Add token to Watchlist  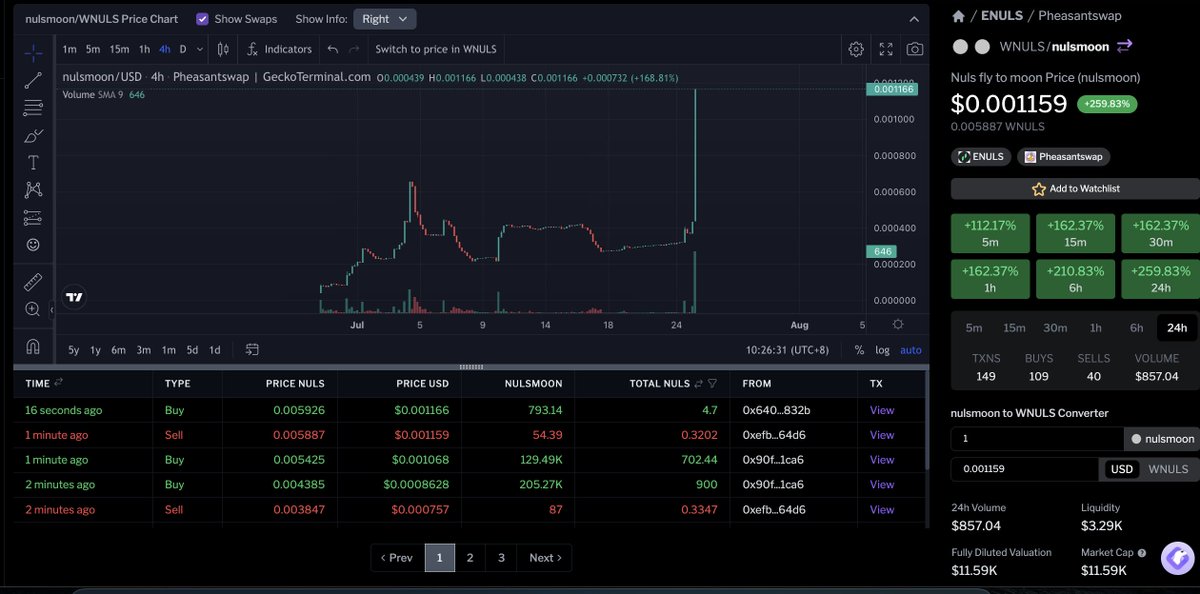tap(1075, 188)
